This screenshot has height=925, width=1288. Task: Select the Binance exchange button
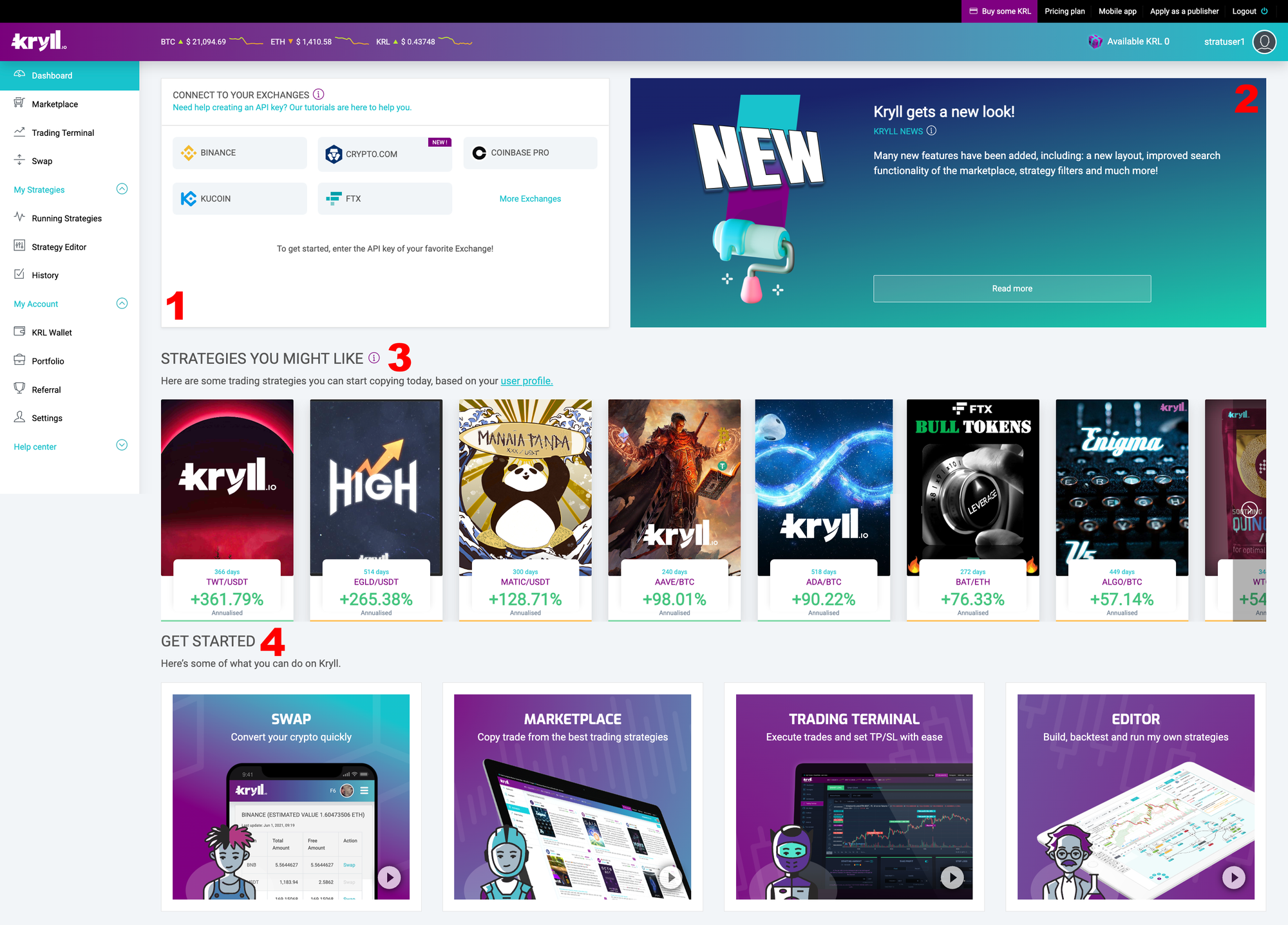[240, 153]
